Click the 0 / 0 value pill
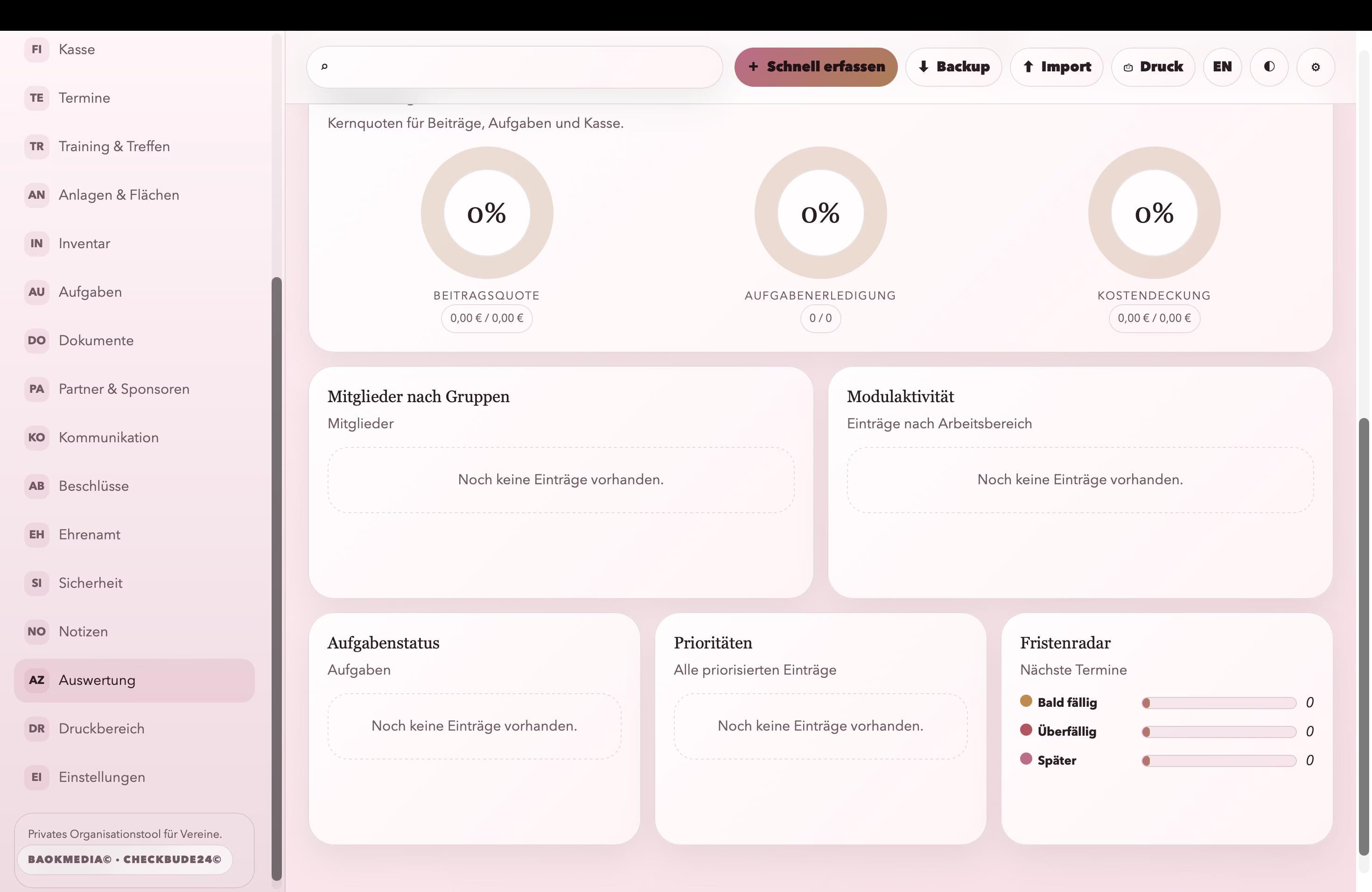 coord(820,318)
